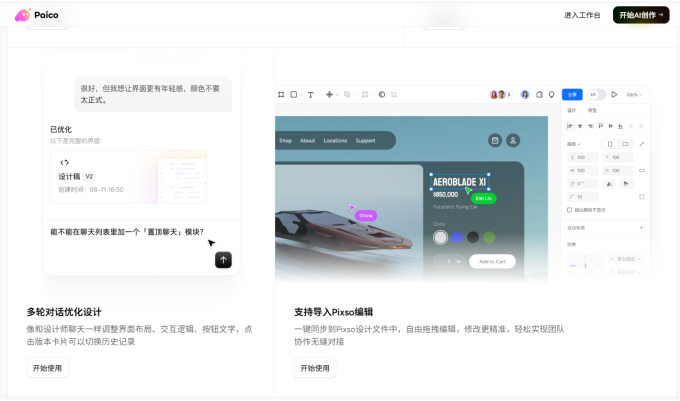Expand the component tool dropdown arrow

coord(337,95)
